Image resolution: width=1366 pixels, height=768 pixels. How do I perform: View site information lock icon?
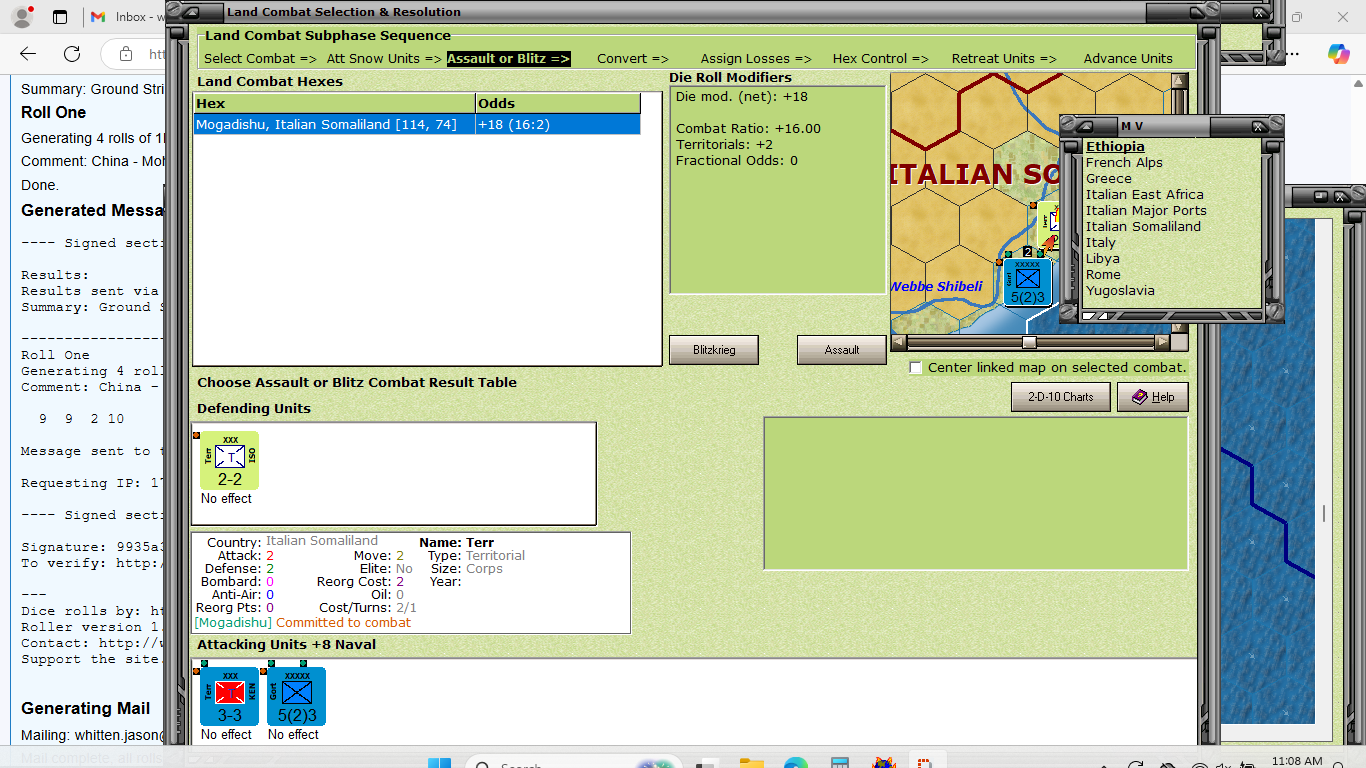pyautogui.click(x=126, y=54)
